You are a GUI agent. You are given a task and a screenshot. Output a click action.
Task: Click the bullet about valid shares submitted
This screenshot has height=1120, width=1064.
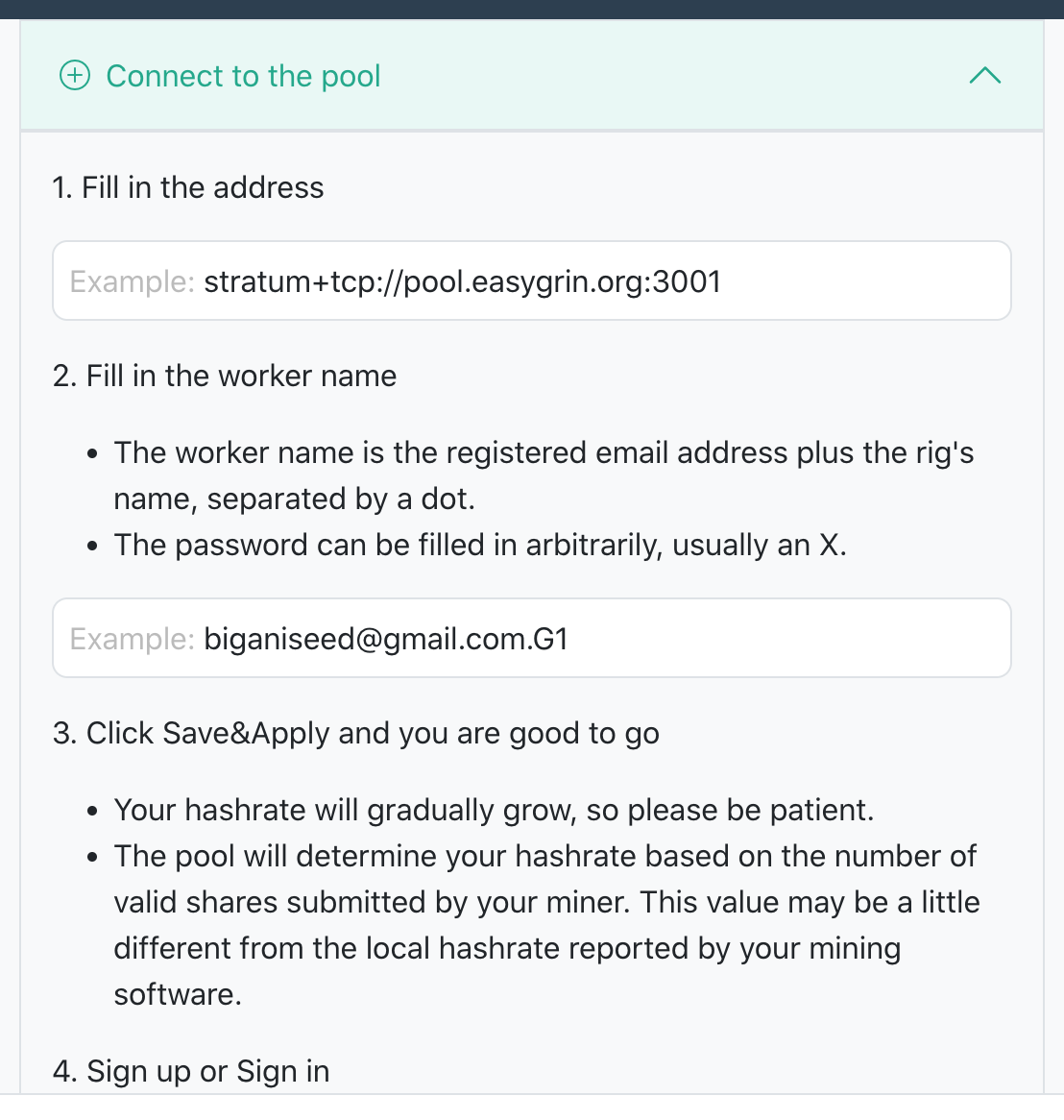547,925
